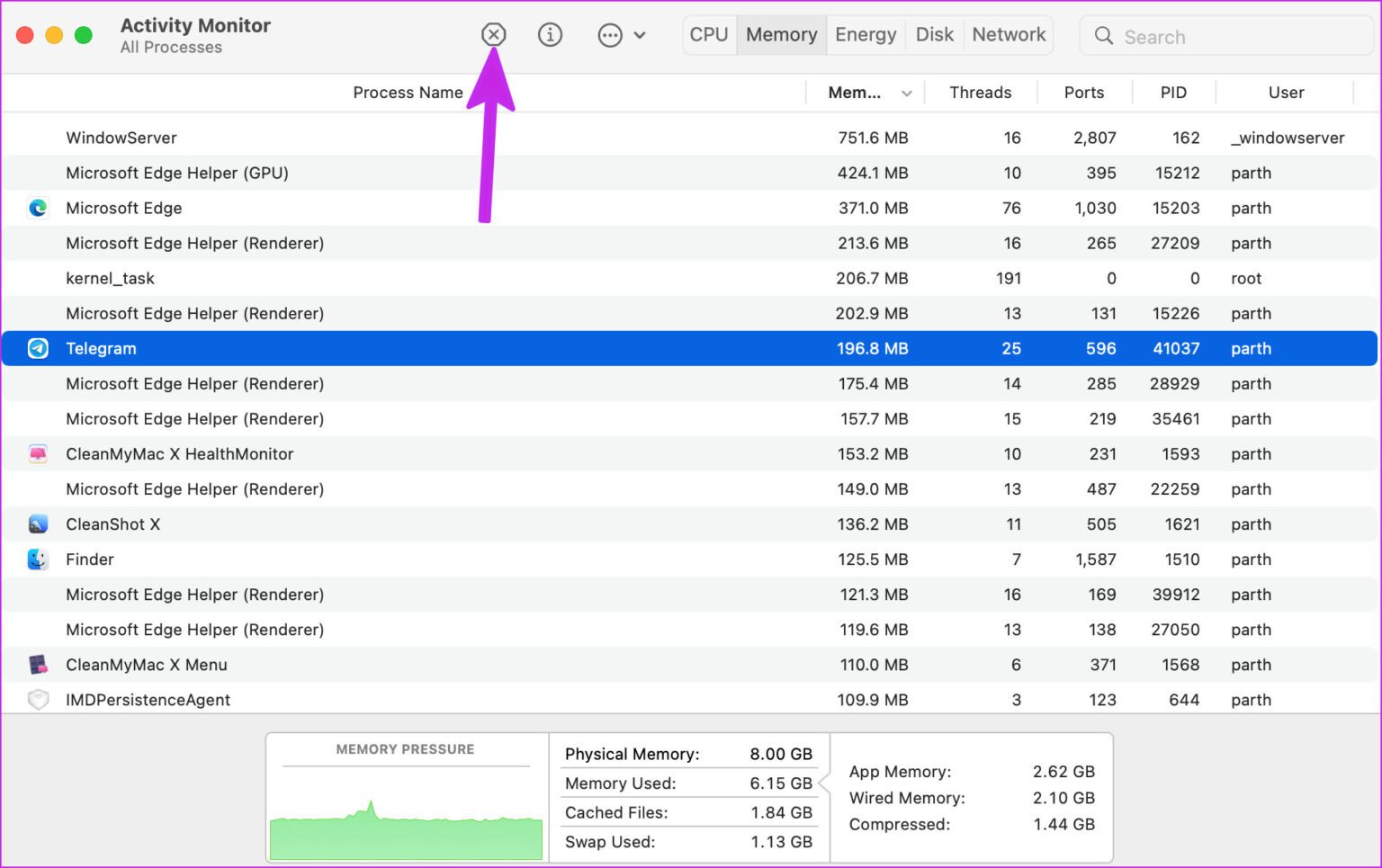Select the kernel_task process row
1382x868 pixels.
pyautogui.click(x=450, y=279)
